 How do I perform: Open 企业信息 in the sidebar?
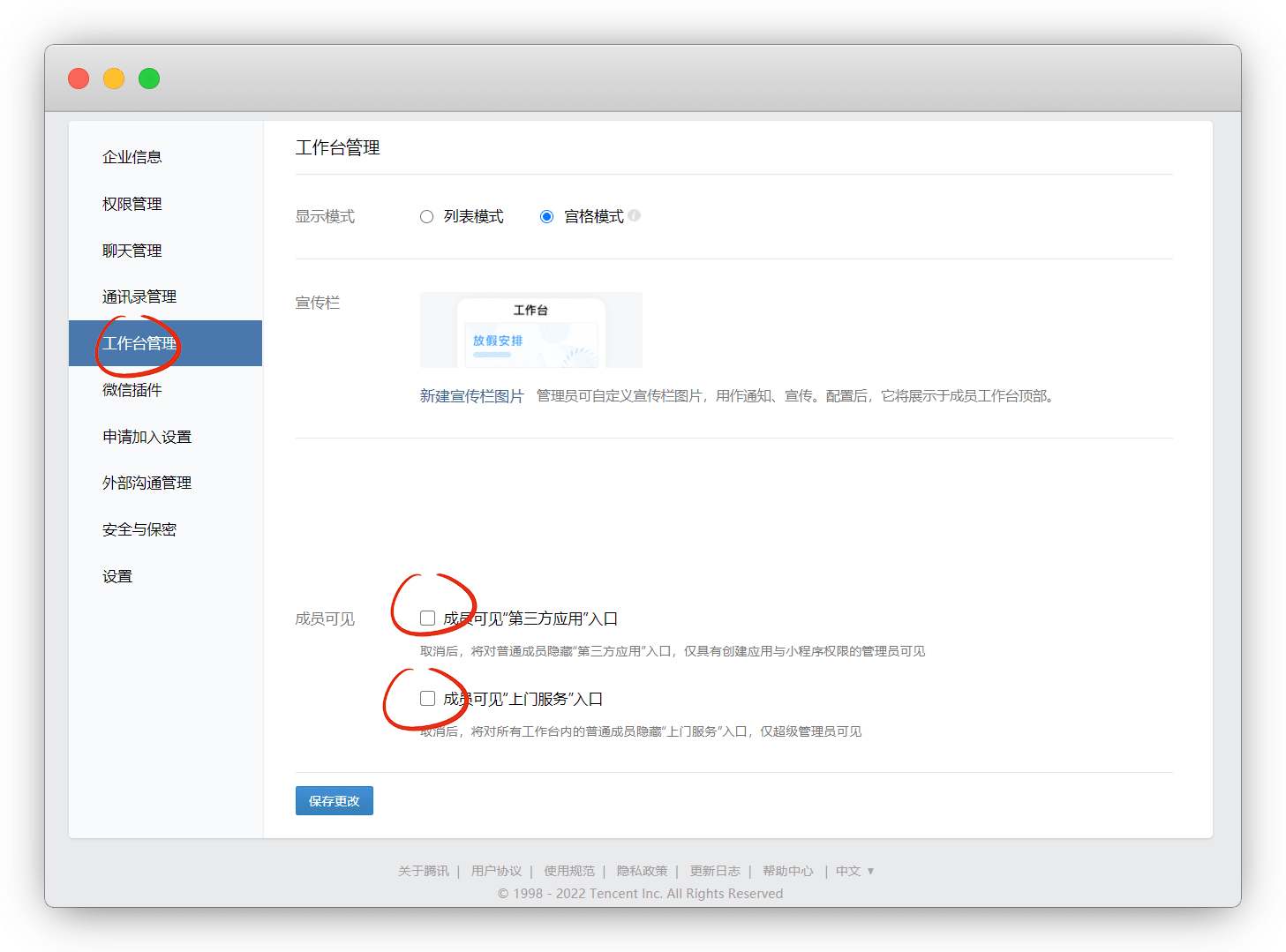click(132, 157)
